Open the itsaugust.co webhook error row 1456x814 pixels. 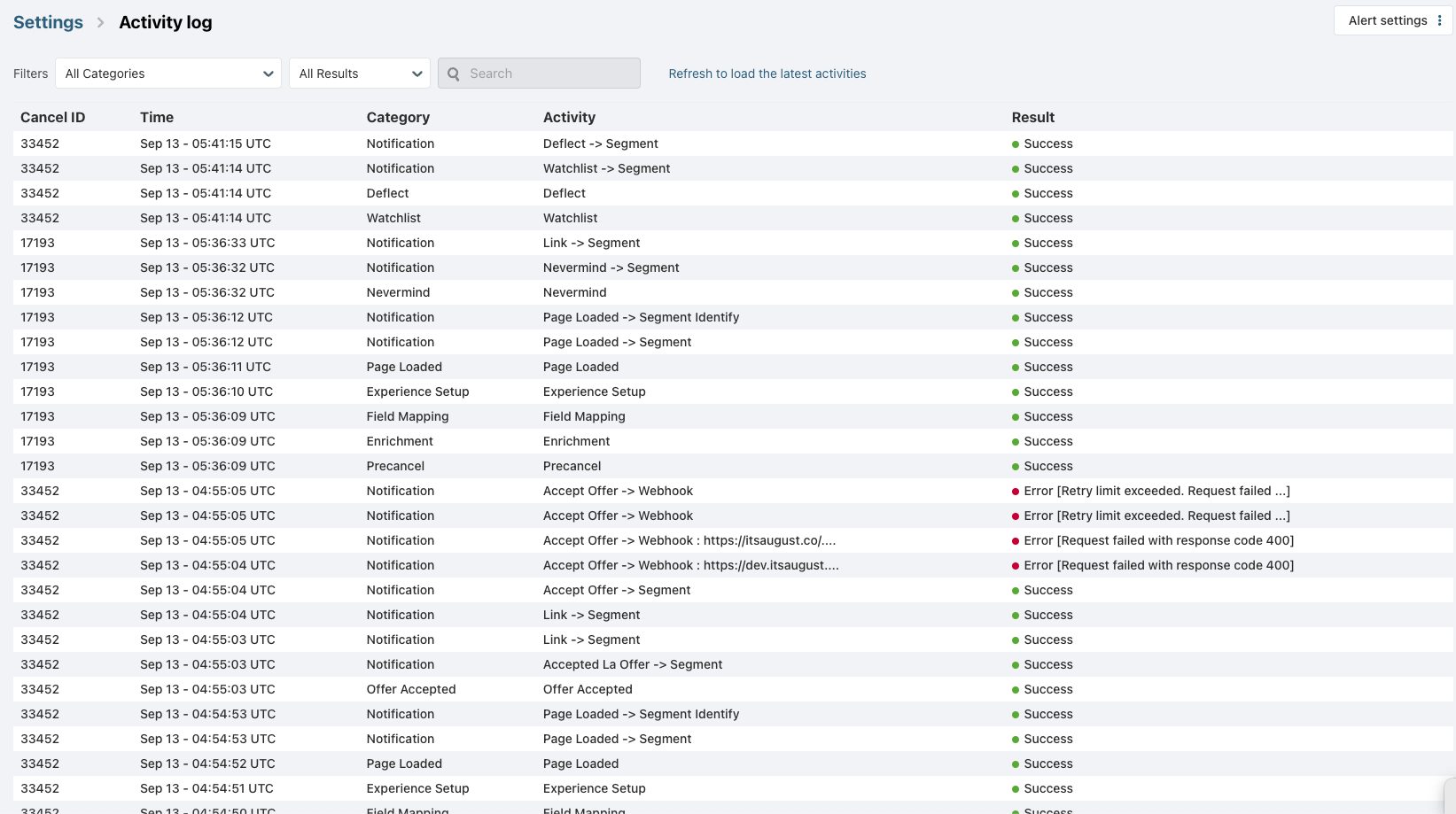click(x=689, y=540)
